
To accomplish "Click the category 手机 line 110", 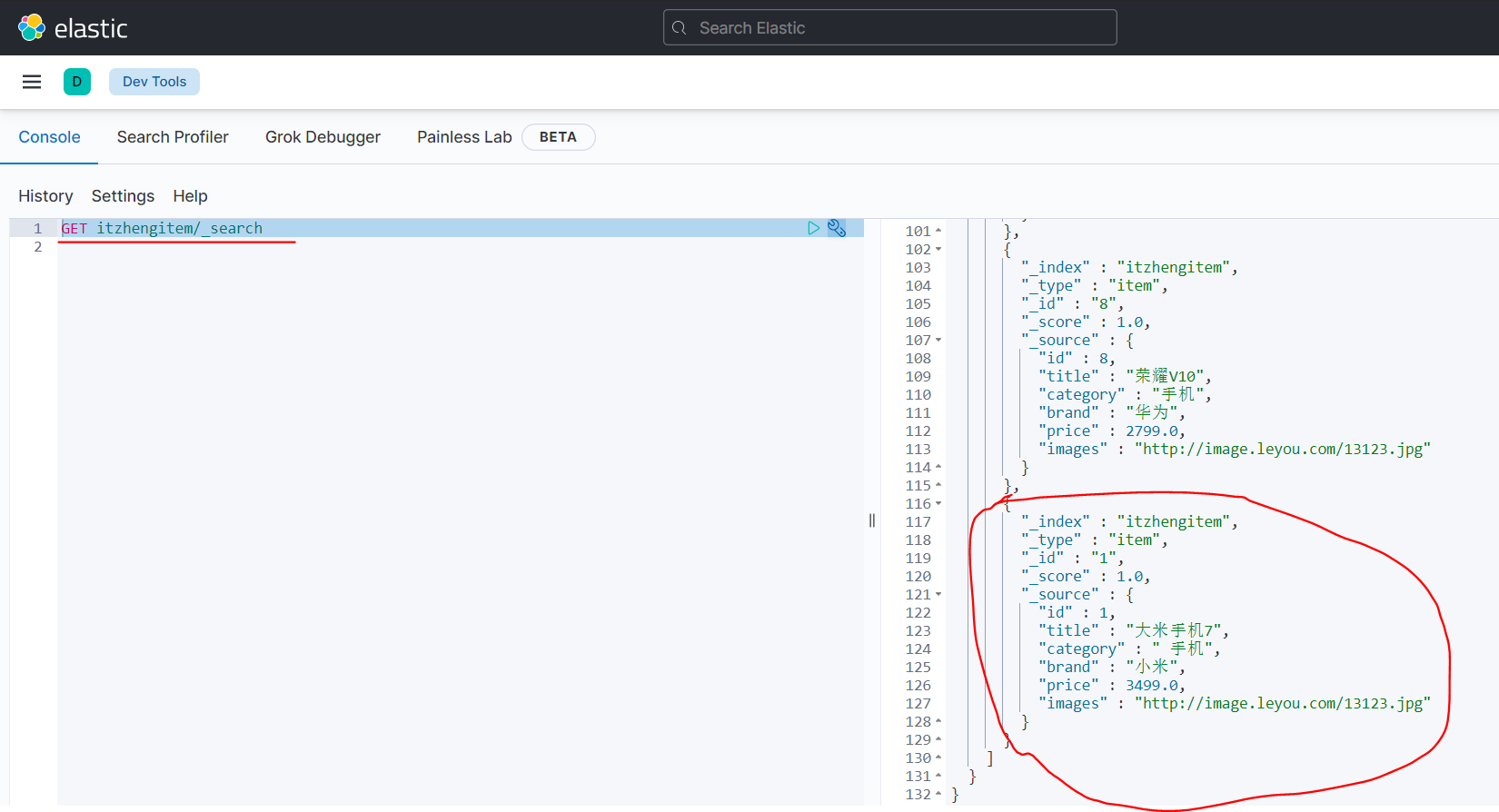I will (x=1125, y=394).
